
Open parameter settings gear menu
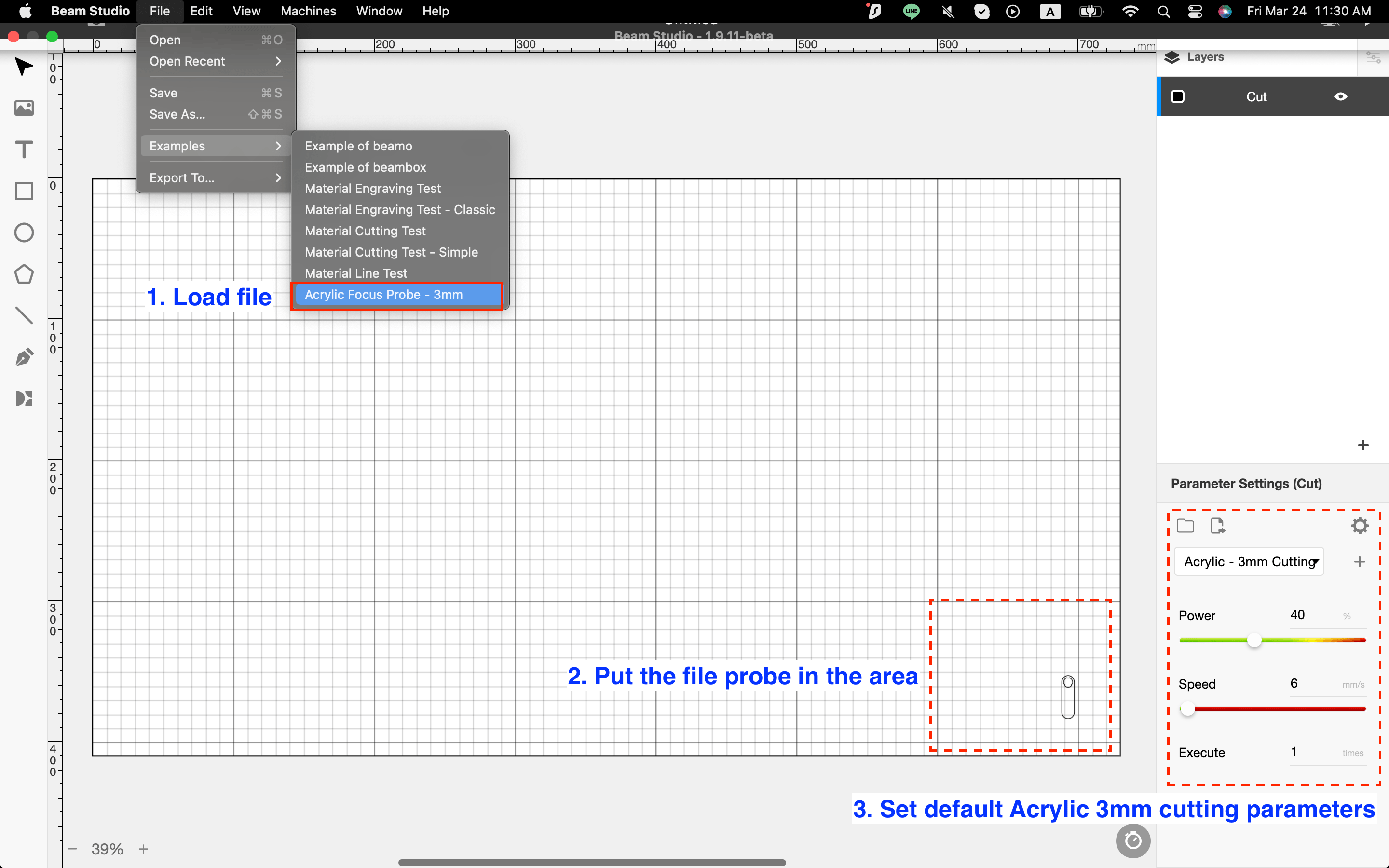(x=1360, y=525)
